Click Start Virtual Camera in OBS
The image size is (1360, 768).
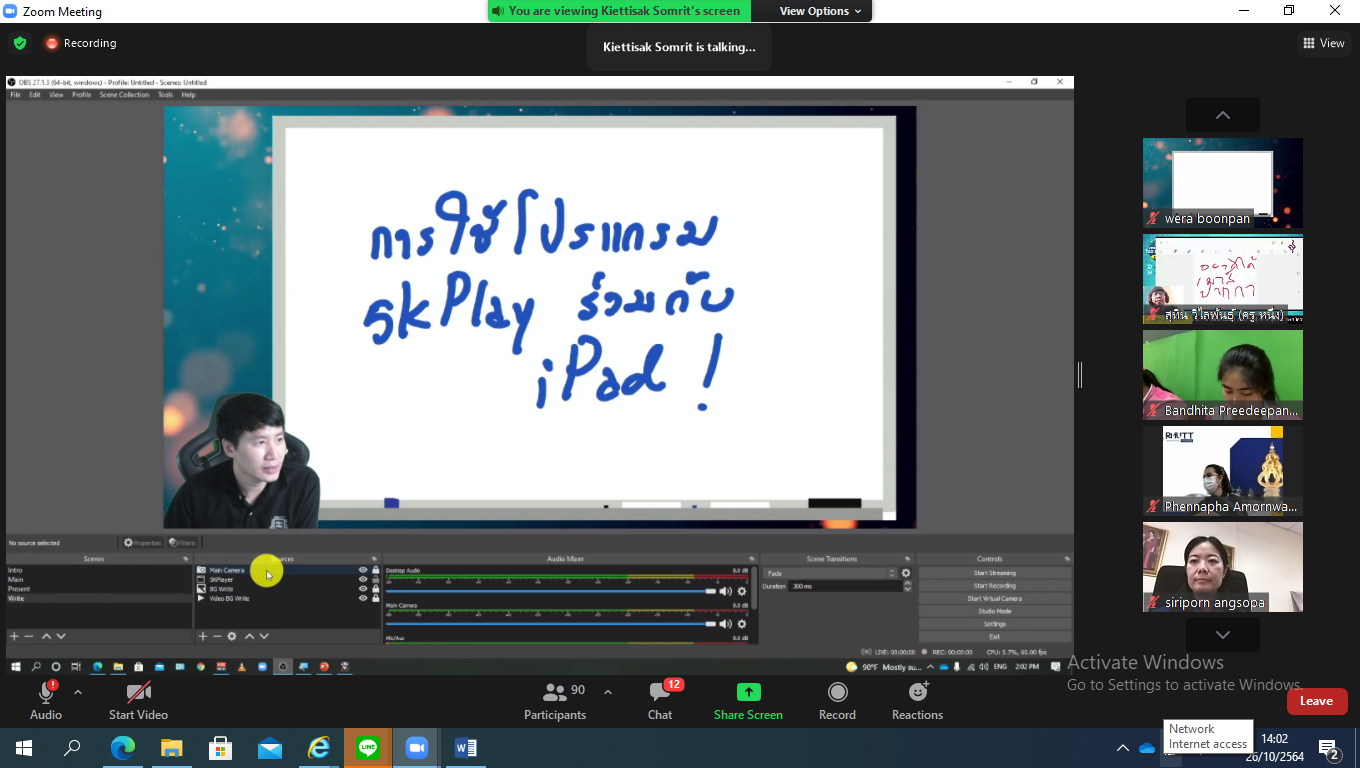994,599
